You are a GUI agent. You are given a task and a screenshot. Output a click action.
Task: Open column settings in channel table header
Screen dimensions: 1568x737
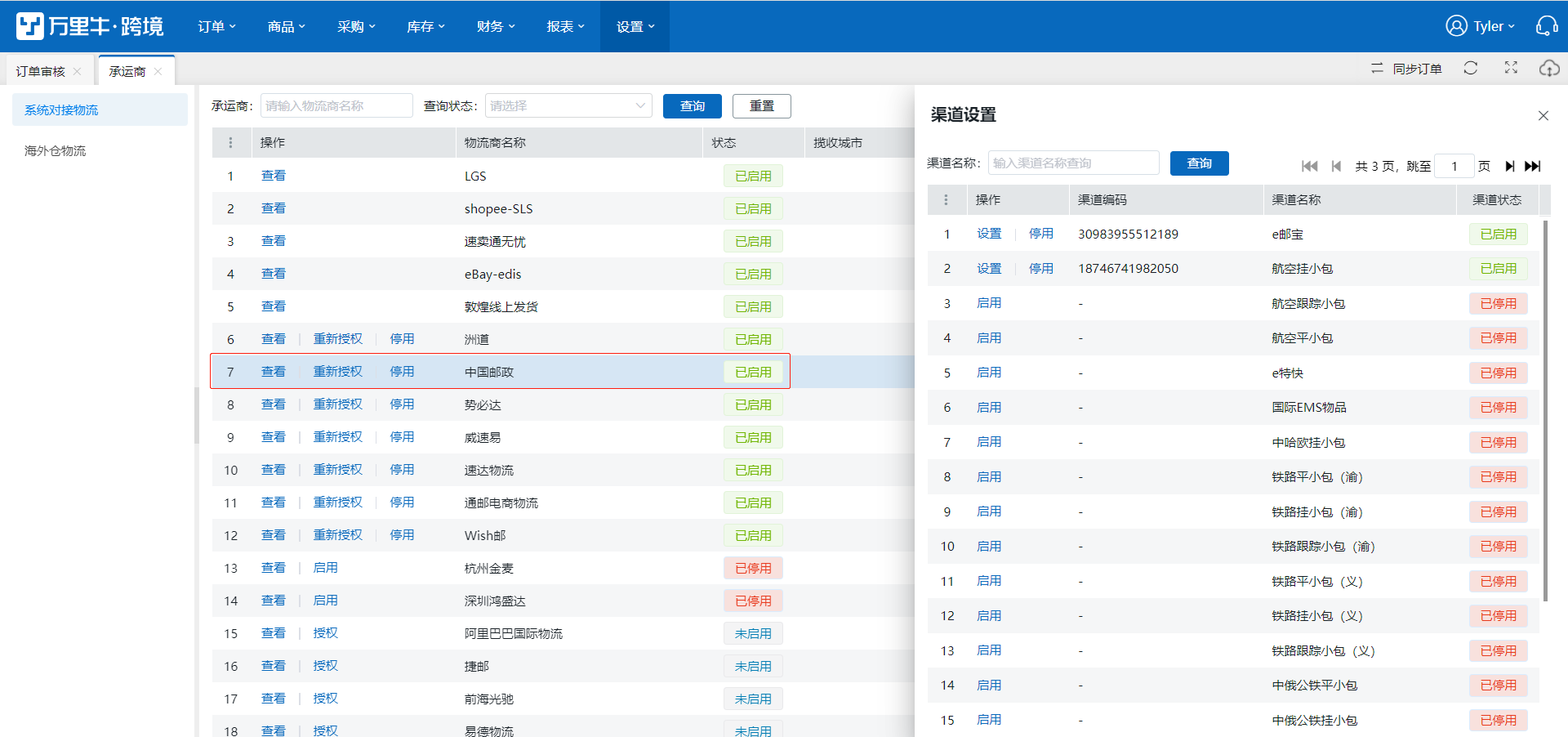(x=947, y=200)
